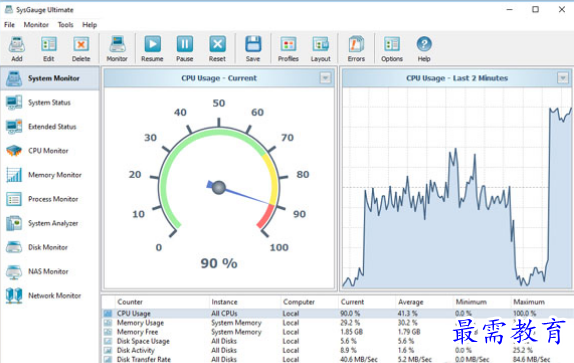Open Process Monitor in the sidebar
The height and width of the screenshot is (363, 574).
point(50,199)
